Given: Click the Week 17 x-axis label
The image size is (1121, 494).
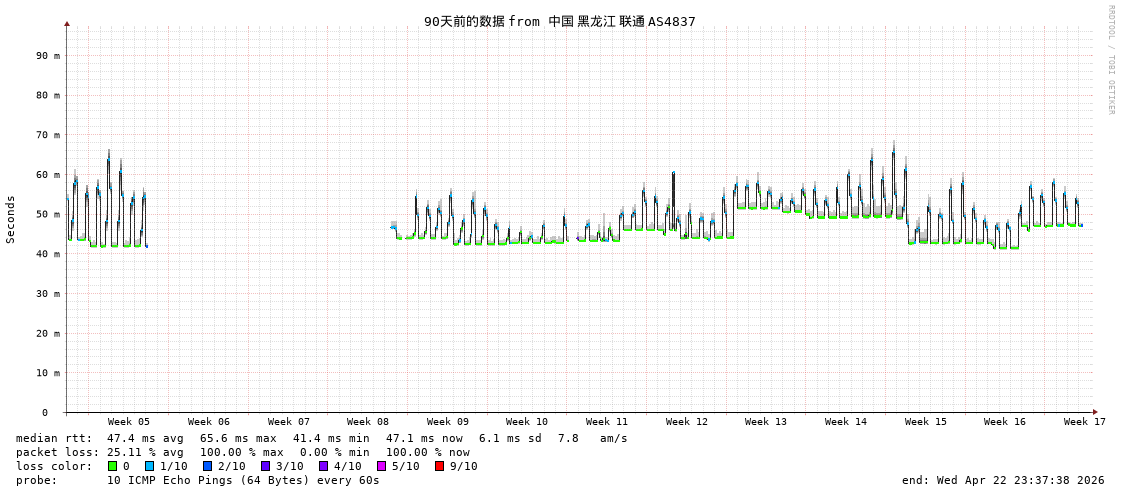Looking at the screenshot, I should click(x=1084, y=422).
